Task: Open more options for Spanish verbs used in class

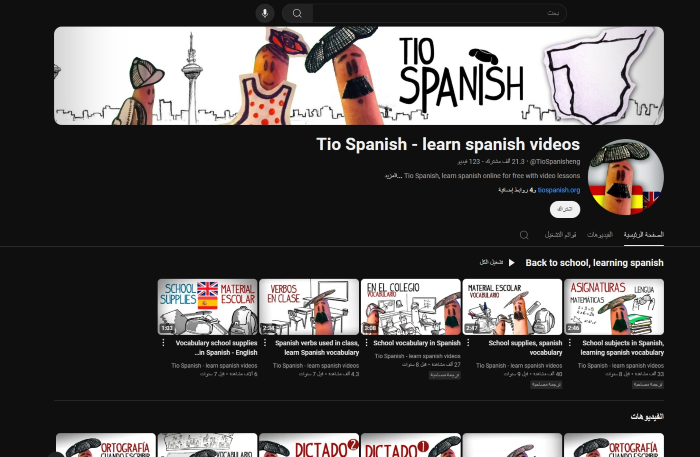Action: pyautogui.click(x=265, y=342)
